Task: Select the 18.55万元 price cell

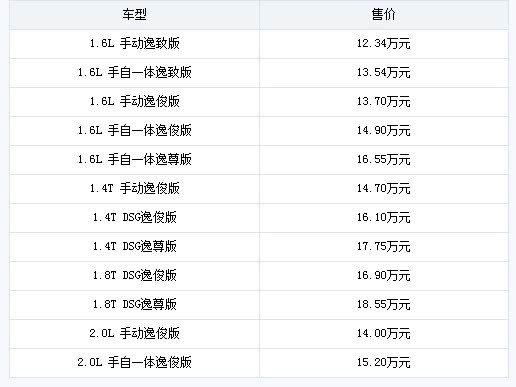Action: (x=384, y=305)
